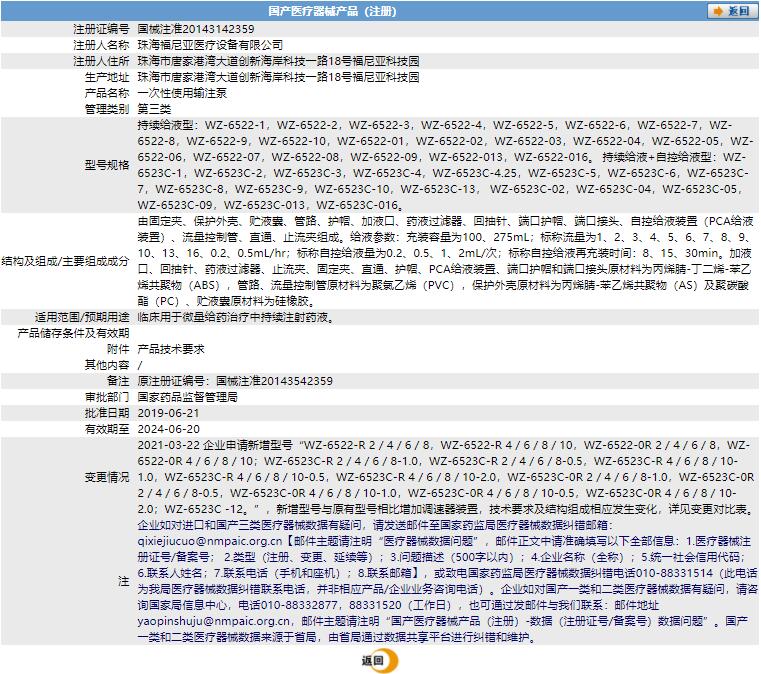Click the 结构及组成/主要组成成分 label

coord(66,261)
